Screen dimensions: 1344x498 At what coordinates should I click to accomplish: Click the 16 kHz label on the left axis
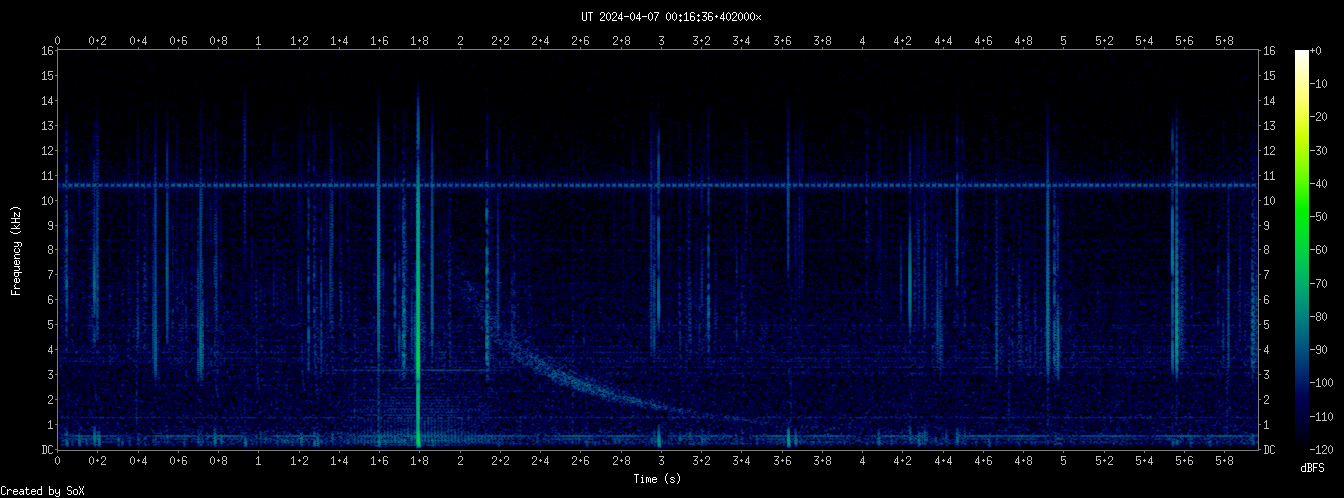[46, 51]
